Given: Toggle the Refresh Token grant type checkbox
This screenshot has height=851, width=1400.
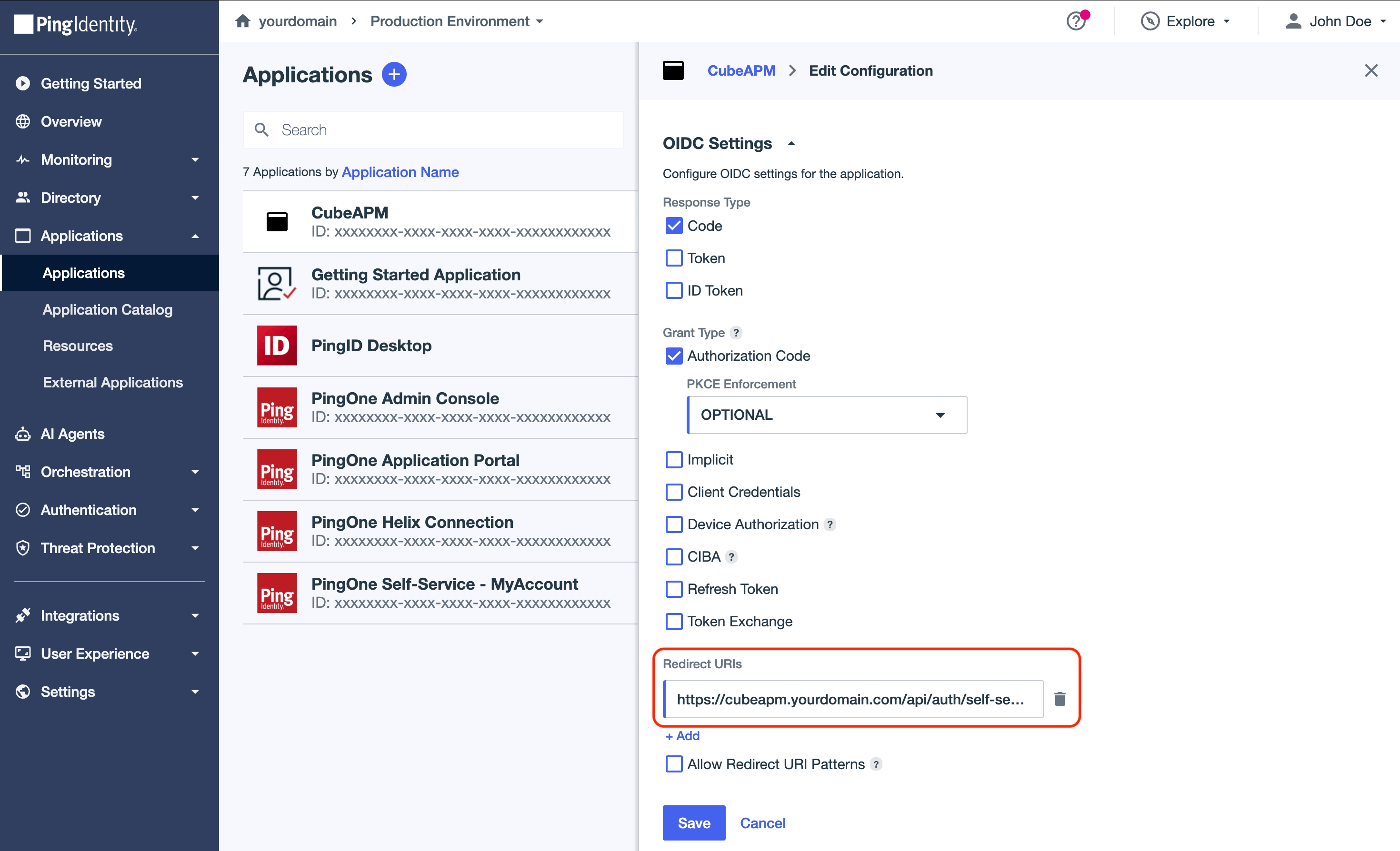Looking at the screenshot, I should pyautogui.click(x=674, y=589).
